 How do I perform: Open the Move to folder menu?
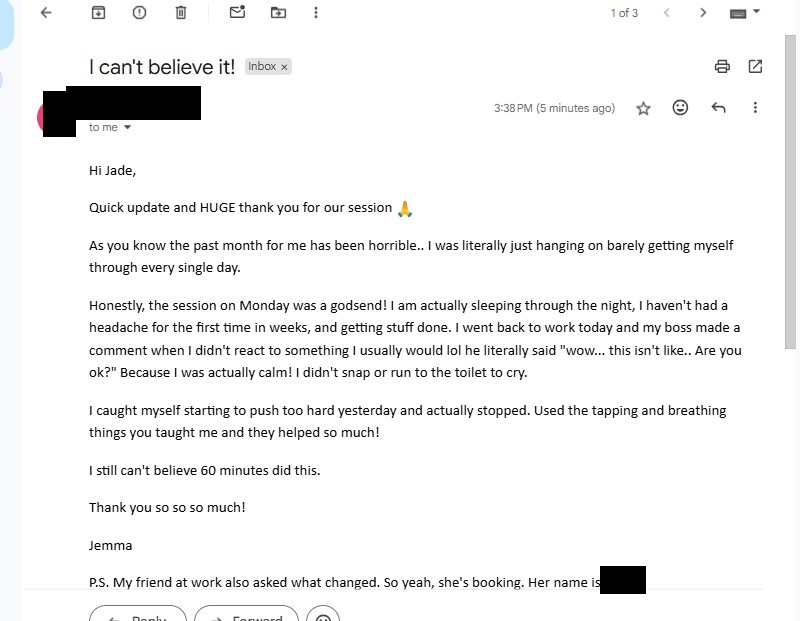tap(278, 13)
